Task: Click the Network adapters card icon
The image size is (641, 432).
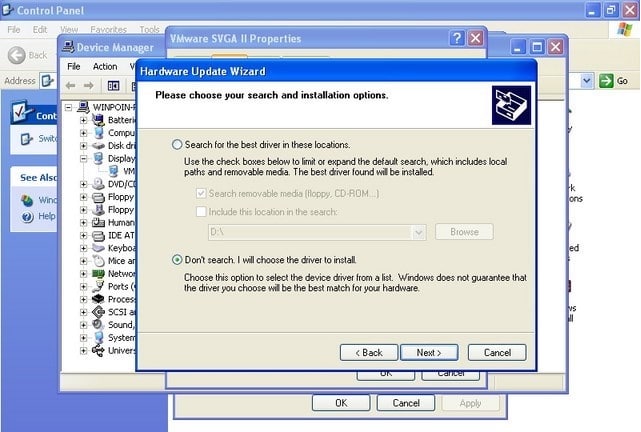Action: point(98,273)
